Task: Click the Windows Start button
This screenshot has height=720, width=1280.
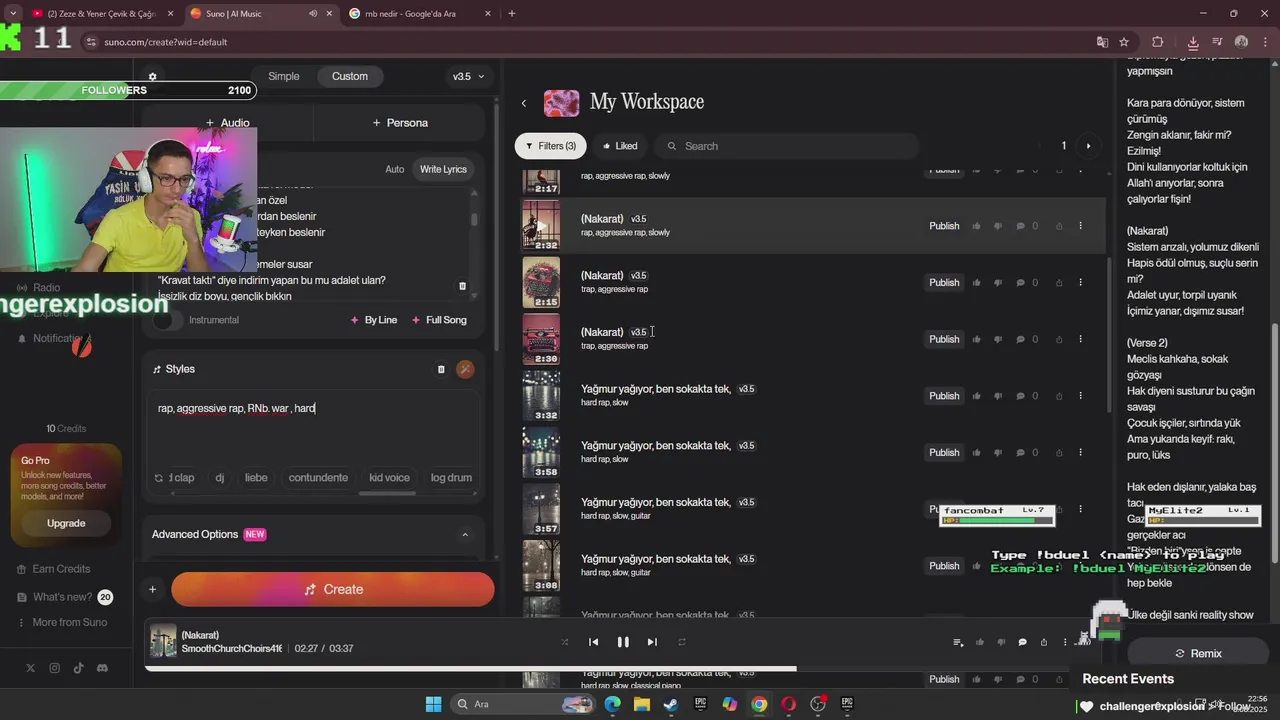Action: pyautogui.click(x=433, y=704)
